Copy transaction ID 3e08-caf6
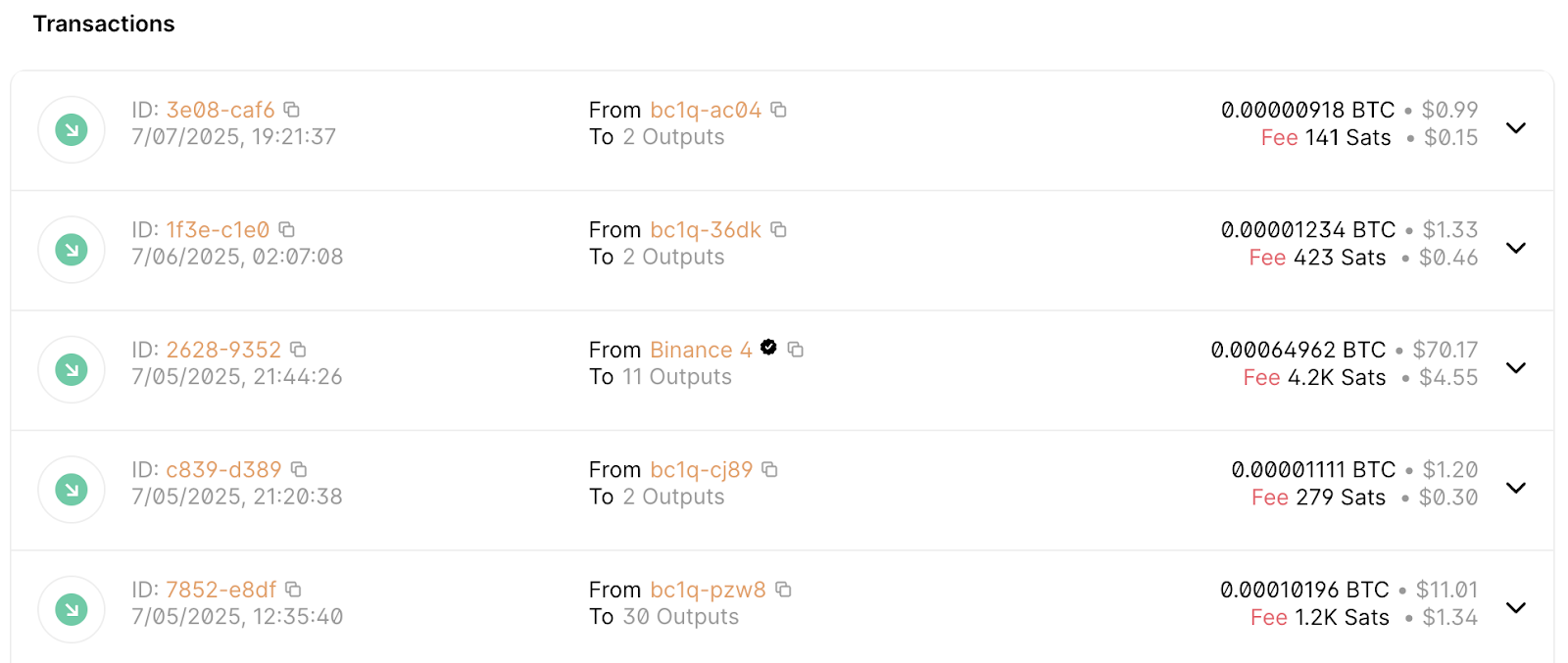 click(x=291, y=110)
